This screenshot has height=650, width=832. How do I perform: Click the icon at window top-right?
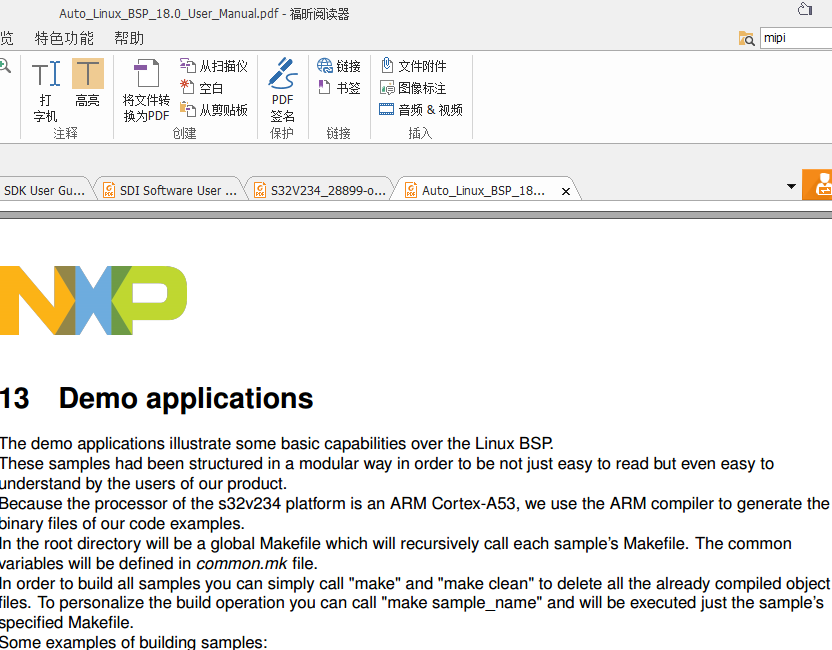(805, 10)
